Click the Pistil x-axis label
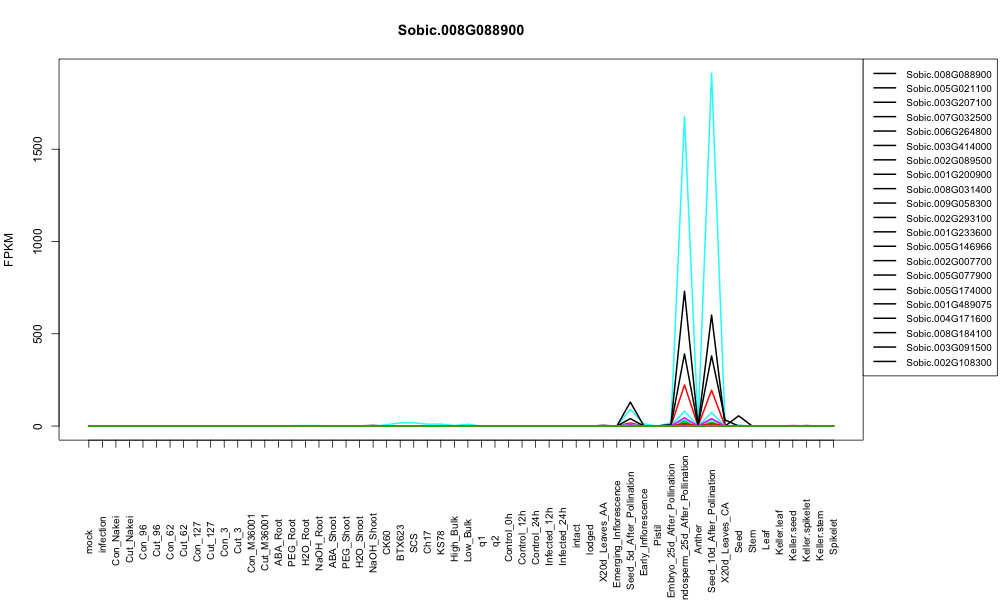This screenshot has width=1000, height=600. click(658, 539)
